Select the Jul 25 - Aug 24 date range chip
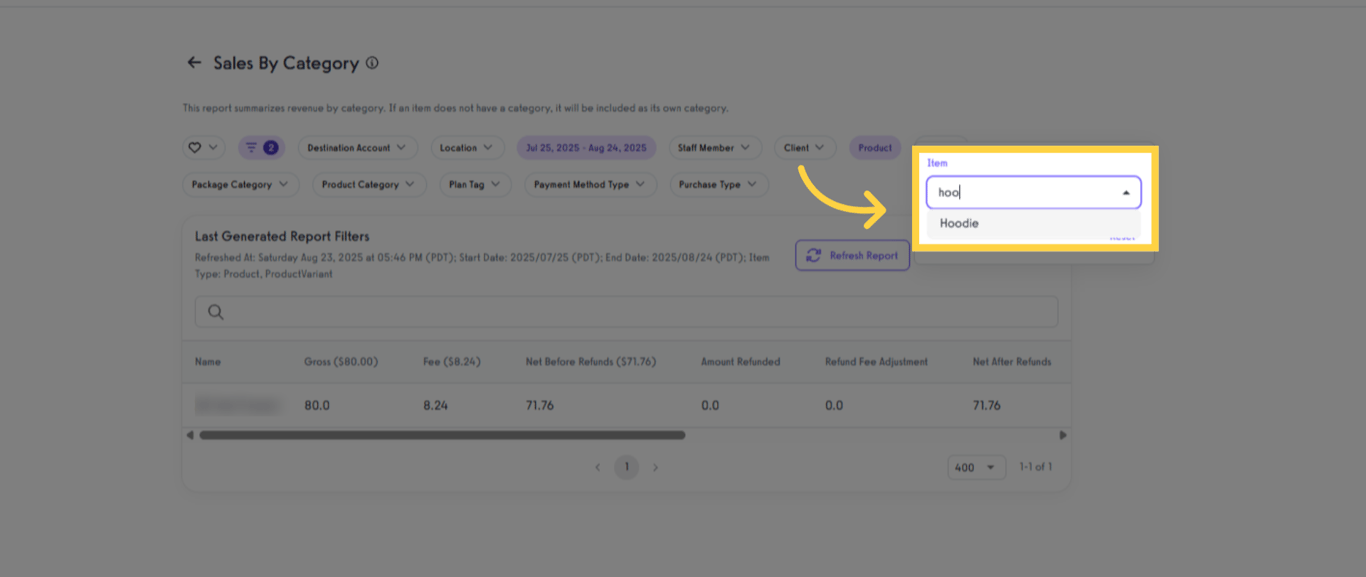Image resolution: width=1366 pixels, height=577 pixels. pos(586,147)
